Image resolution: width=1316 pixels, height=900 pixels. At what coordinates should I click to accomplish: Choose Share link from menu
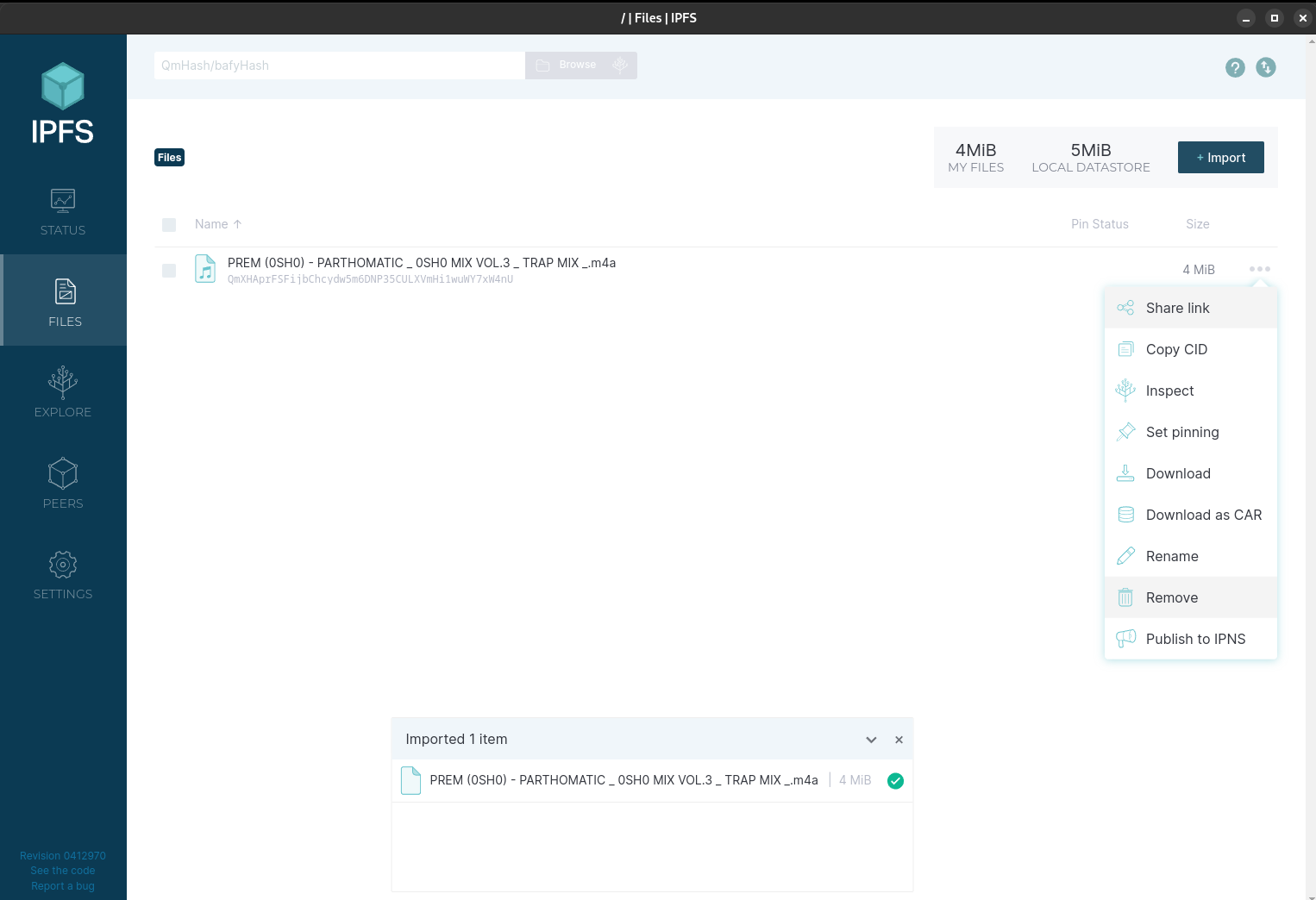click(x=1190, y=308)
